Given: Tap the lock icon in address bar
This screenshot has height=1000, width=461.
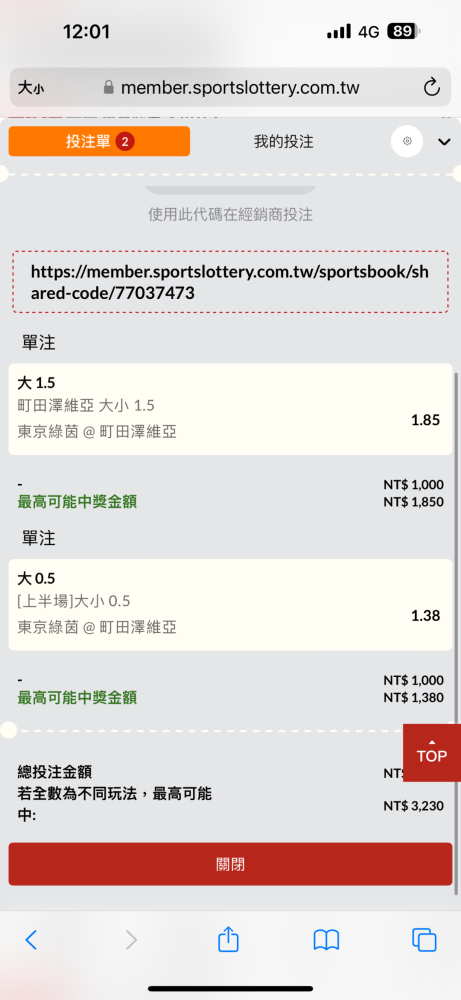Looking at the screenshot, I should (108, 87).
